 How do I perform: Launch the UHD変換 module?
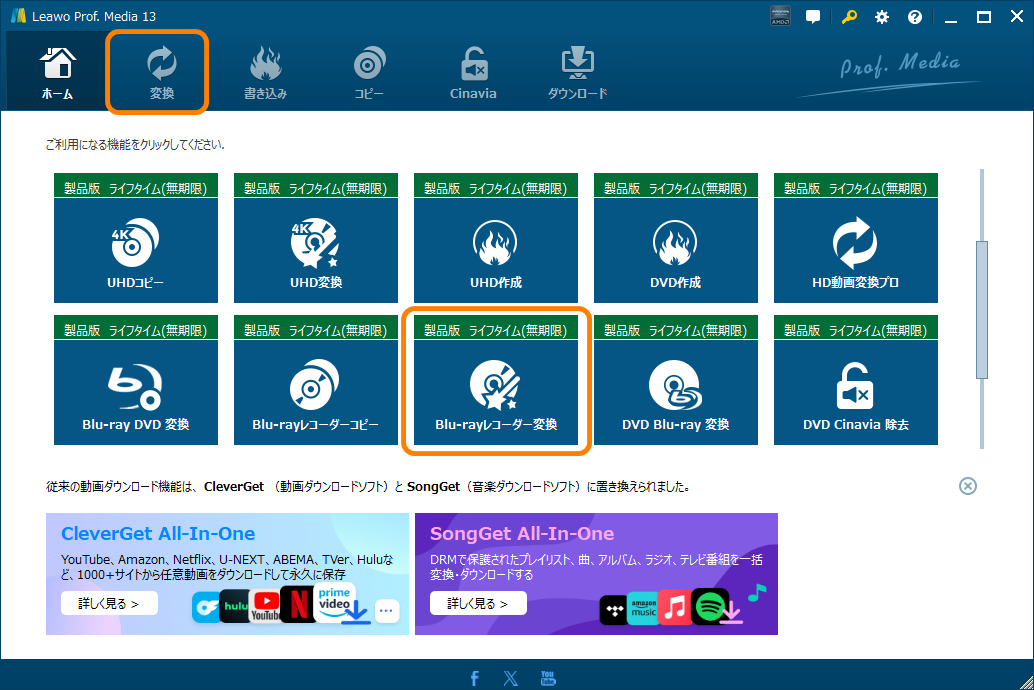coord(316,250)
